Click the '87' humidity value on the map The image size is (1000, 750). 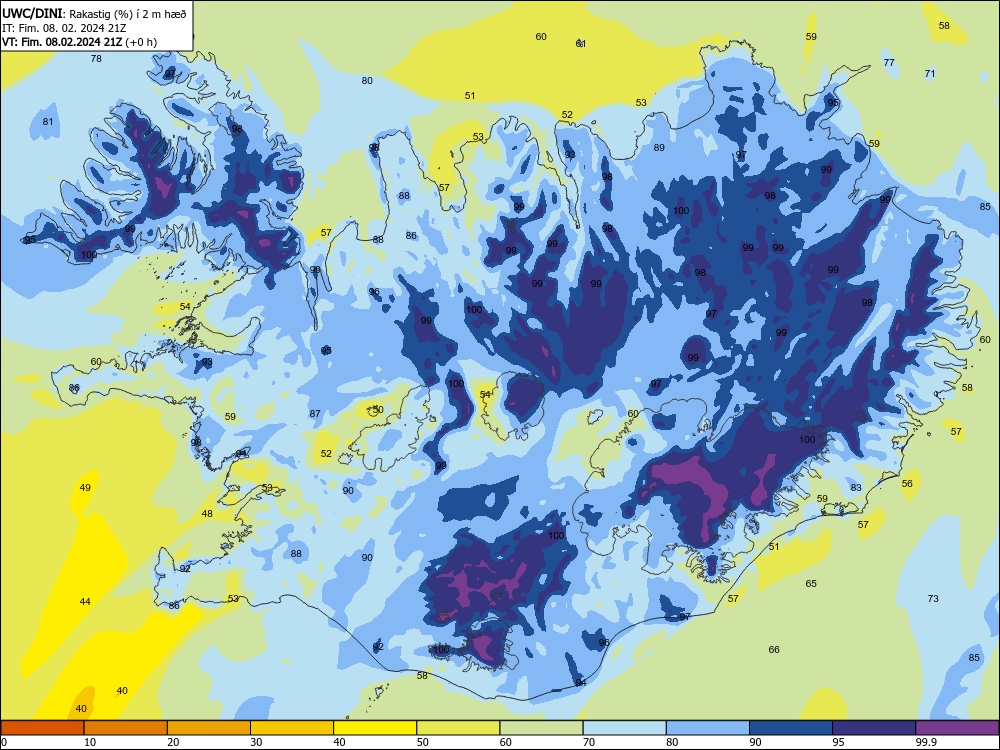(x=315, y=413)
